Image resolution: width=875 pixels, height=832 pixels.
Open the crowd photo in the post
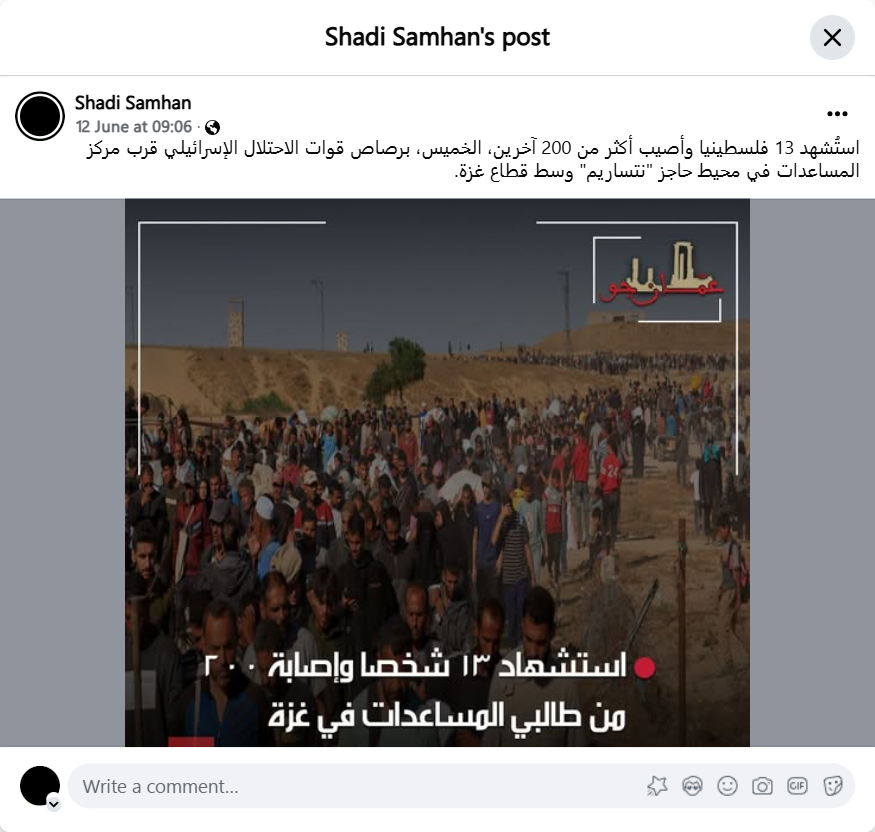tap(437, 472)
